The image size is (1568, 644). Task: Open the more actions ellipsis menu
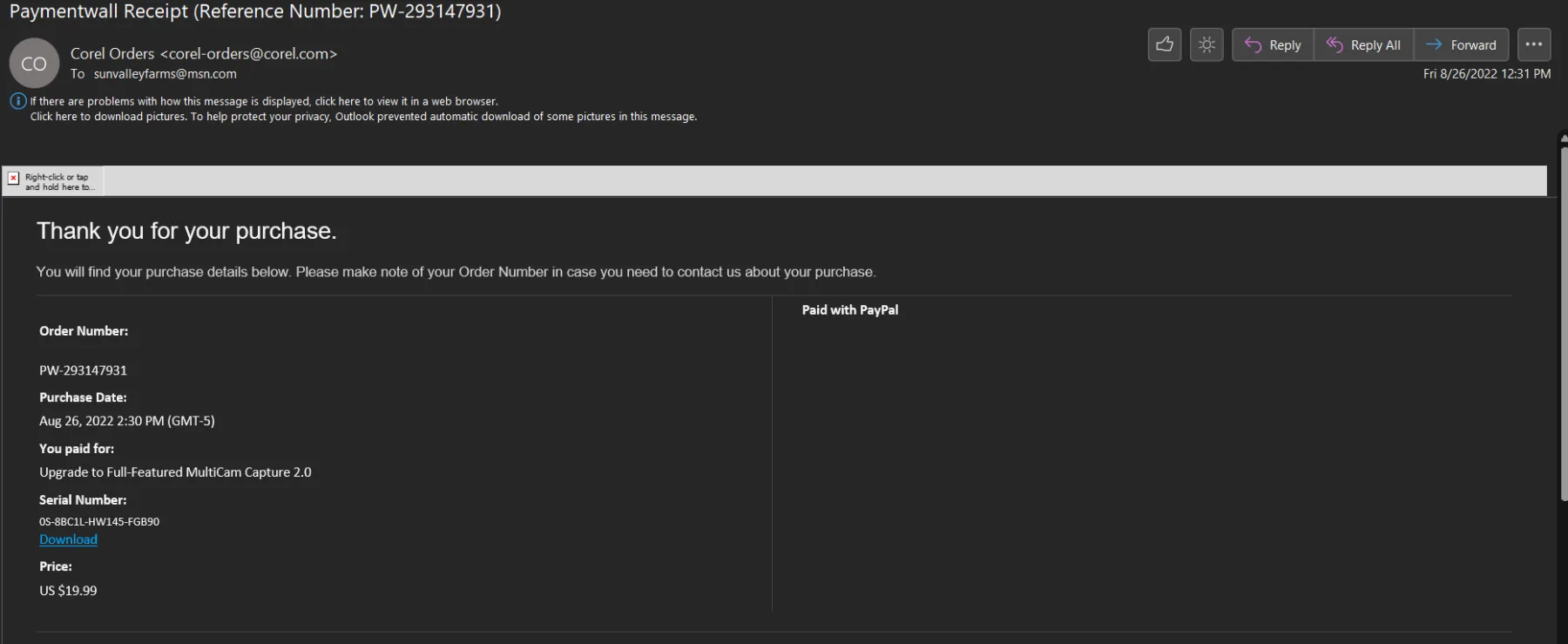coord(1534,44)
